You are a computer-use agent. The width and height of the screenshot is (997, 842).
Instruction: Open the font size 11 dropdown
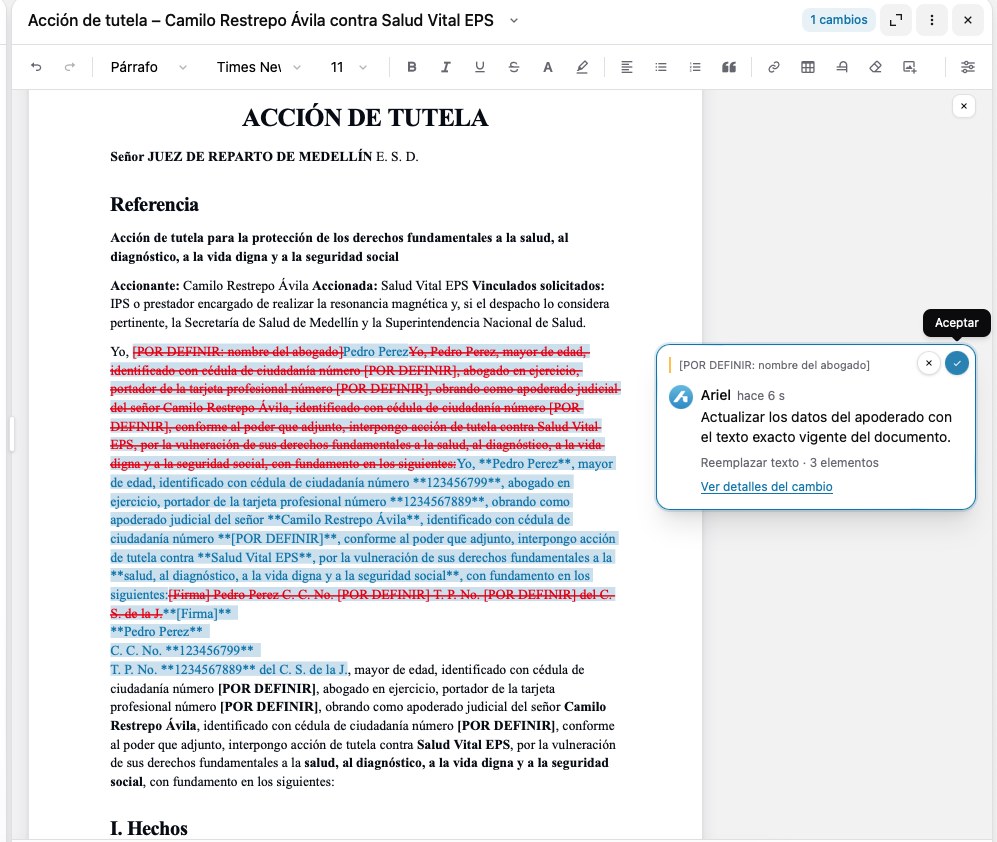(348, 67)
